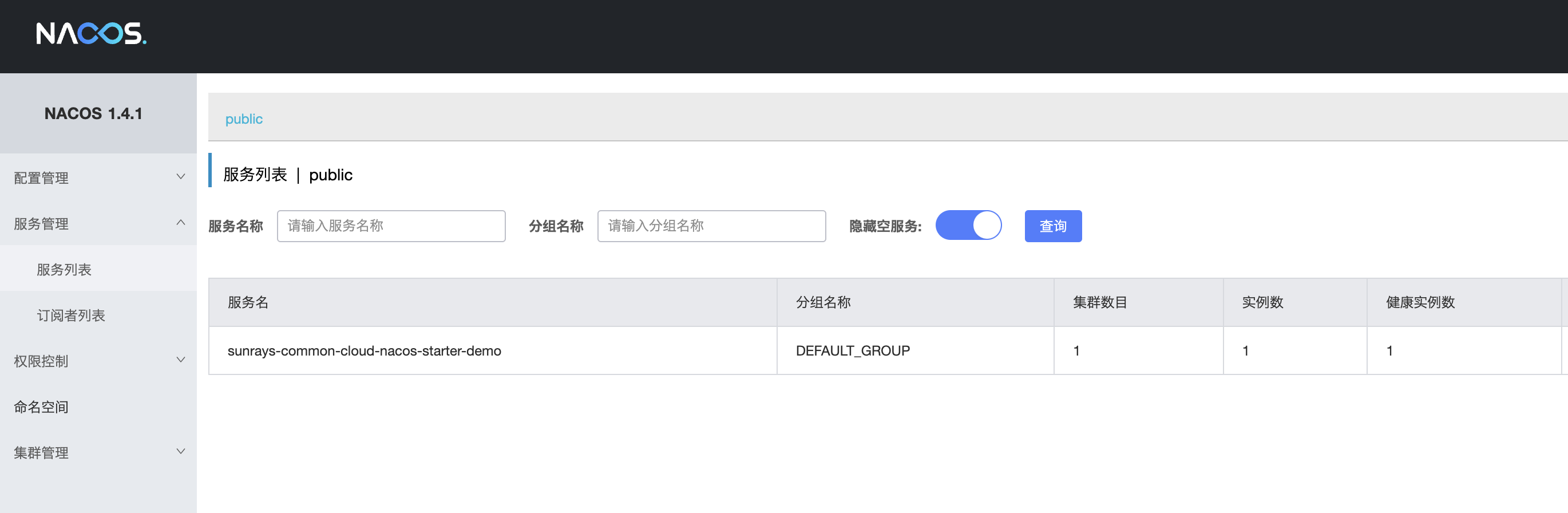Click the 分组名称 column header
The image size is (1568, 513).
click(x=916, y=302)
